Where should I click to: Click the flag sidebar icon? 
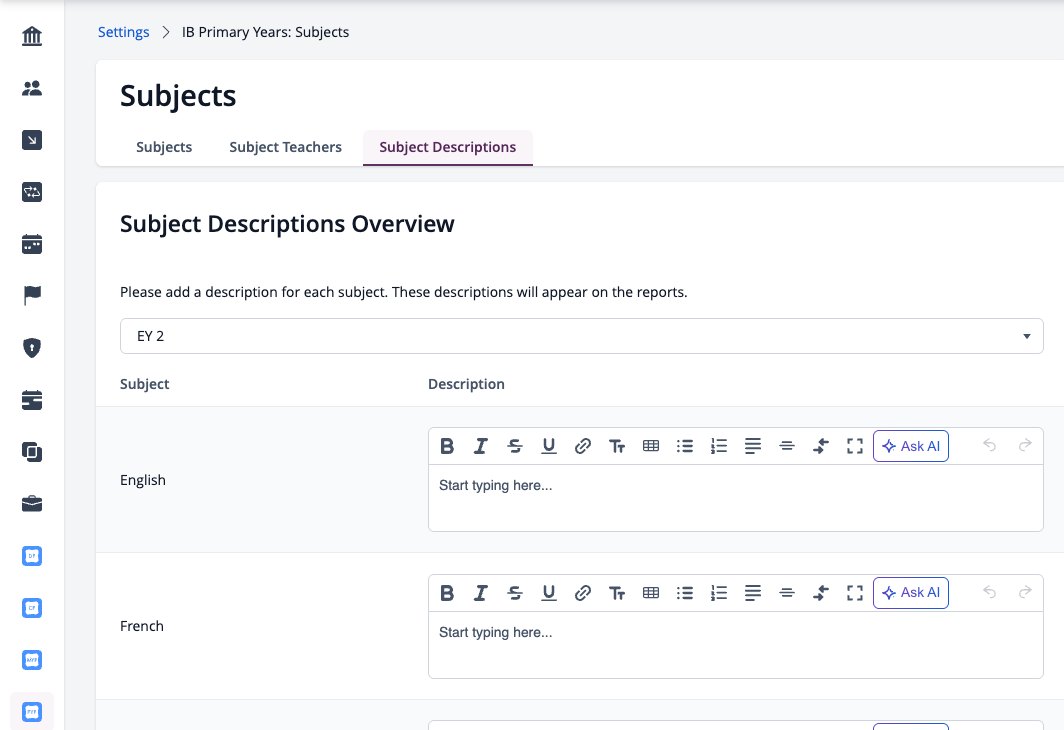click(32, 296)
